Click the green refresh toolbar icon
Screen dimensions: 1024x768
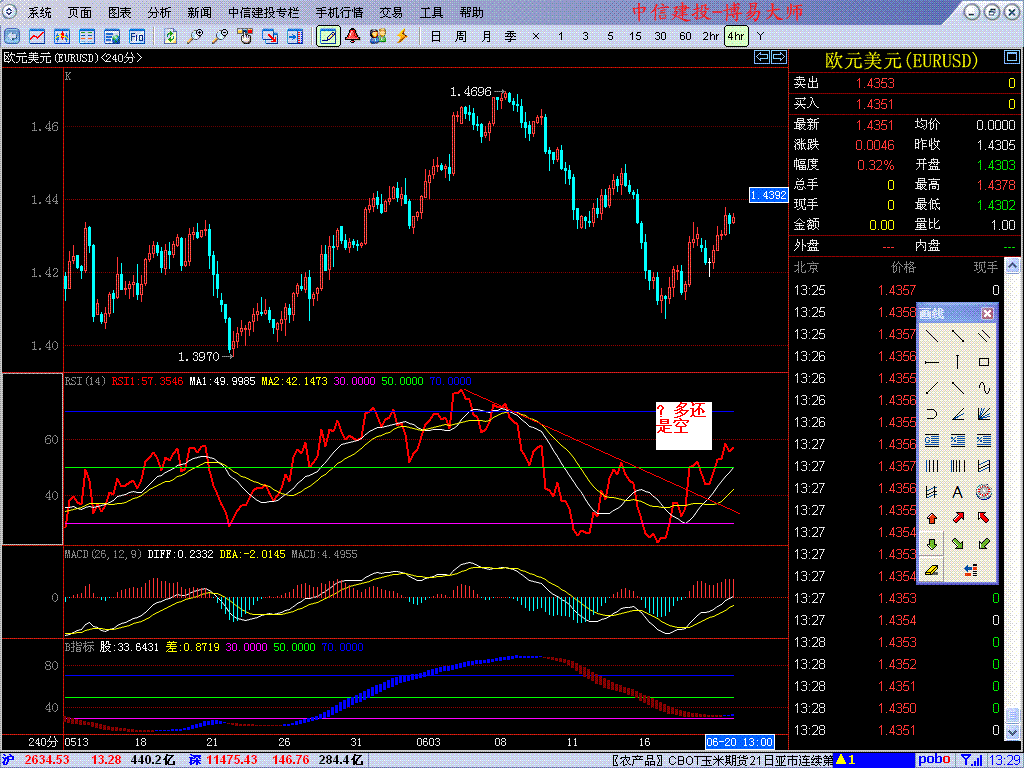click(x=170, y=36)
